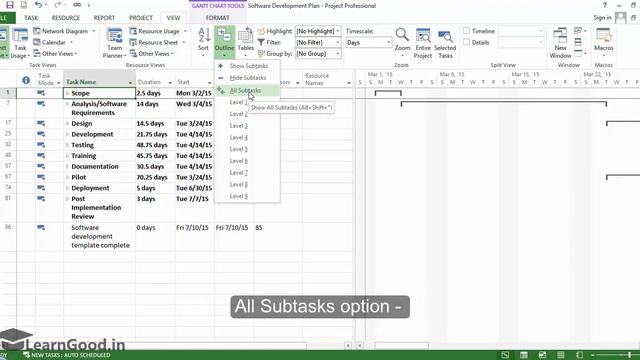This screenshot has height=360, width=640.
Task: Click the Scope summary bar in Gantt chart
Action: (x=388, y=93)
